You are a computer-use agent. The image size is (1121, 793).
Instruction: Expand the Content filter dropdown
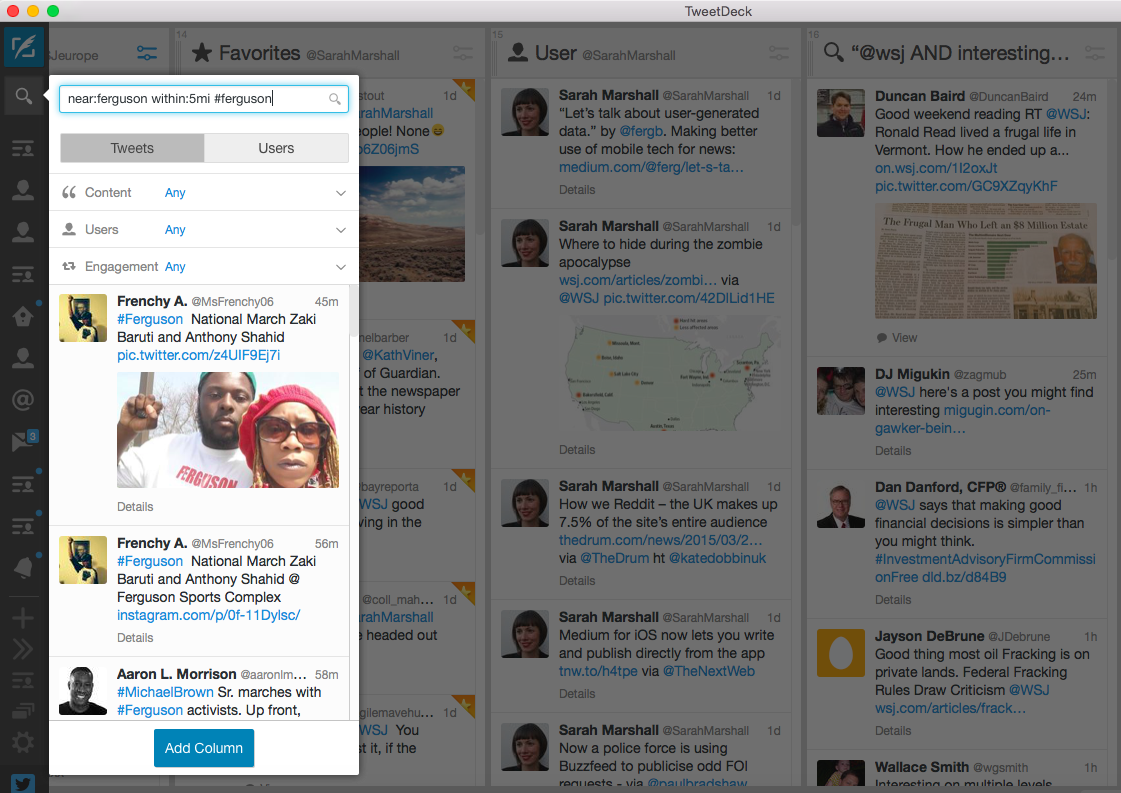[341, 193]
